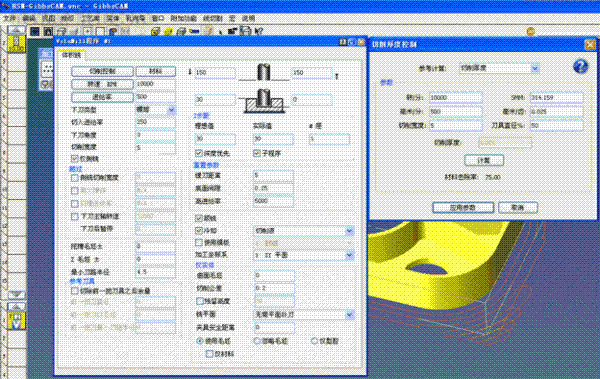Click the dark blue square toolbar icon
This screenshot has width=600, height=379.
pyautogui.click(x=35, y=31)
